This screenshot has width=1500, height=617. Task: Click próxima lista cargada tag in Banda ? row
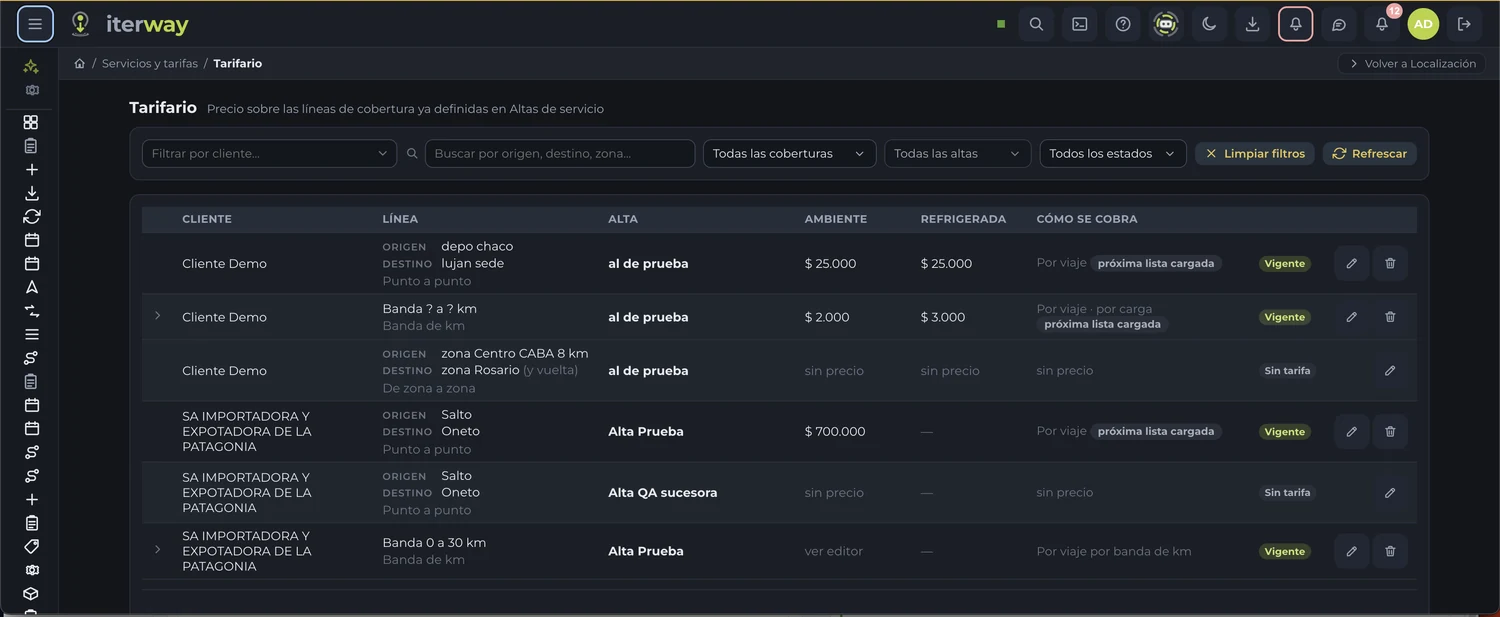click(x=1102, y=325)
